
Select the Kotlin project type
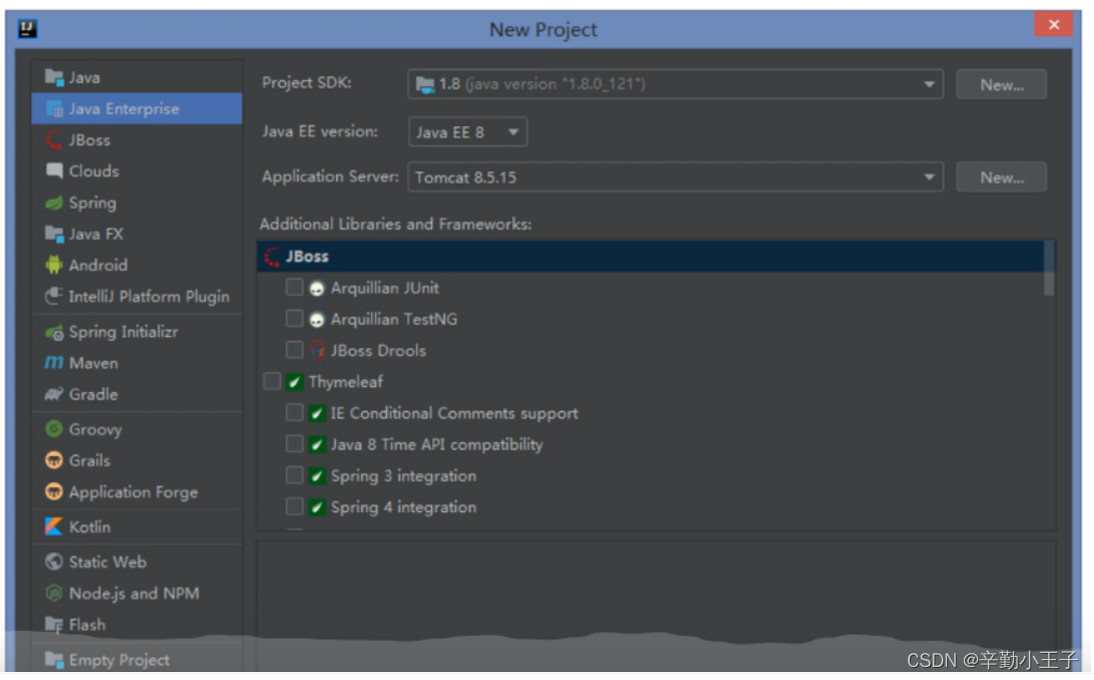[x=137, y=527]
